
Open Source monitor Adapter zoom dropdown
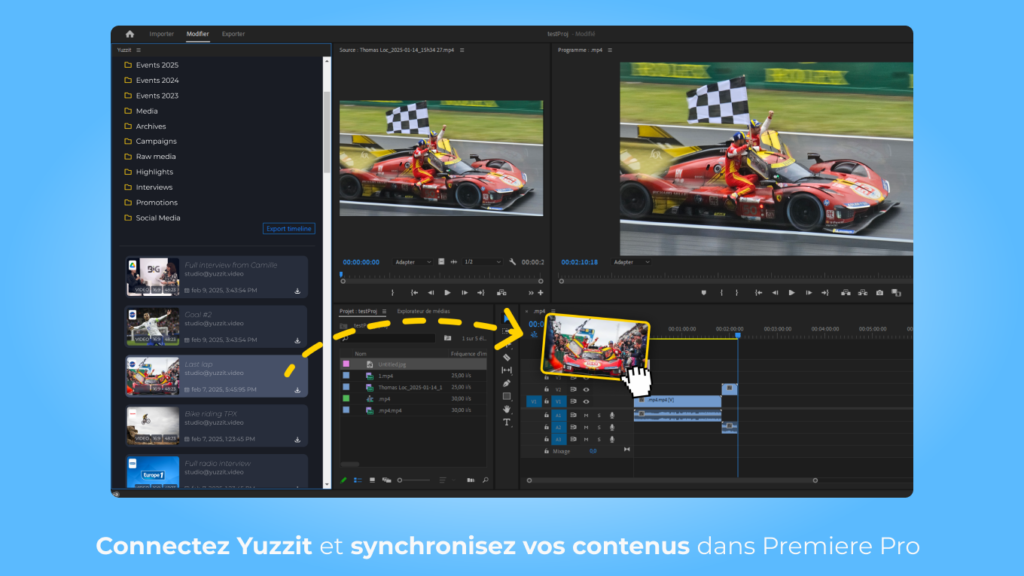point(413,262)
